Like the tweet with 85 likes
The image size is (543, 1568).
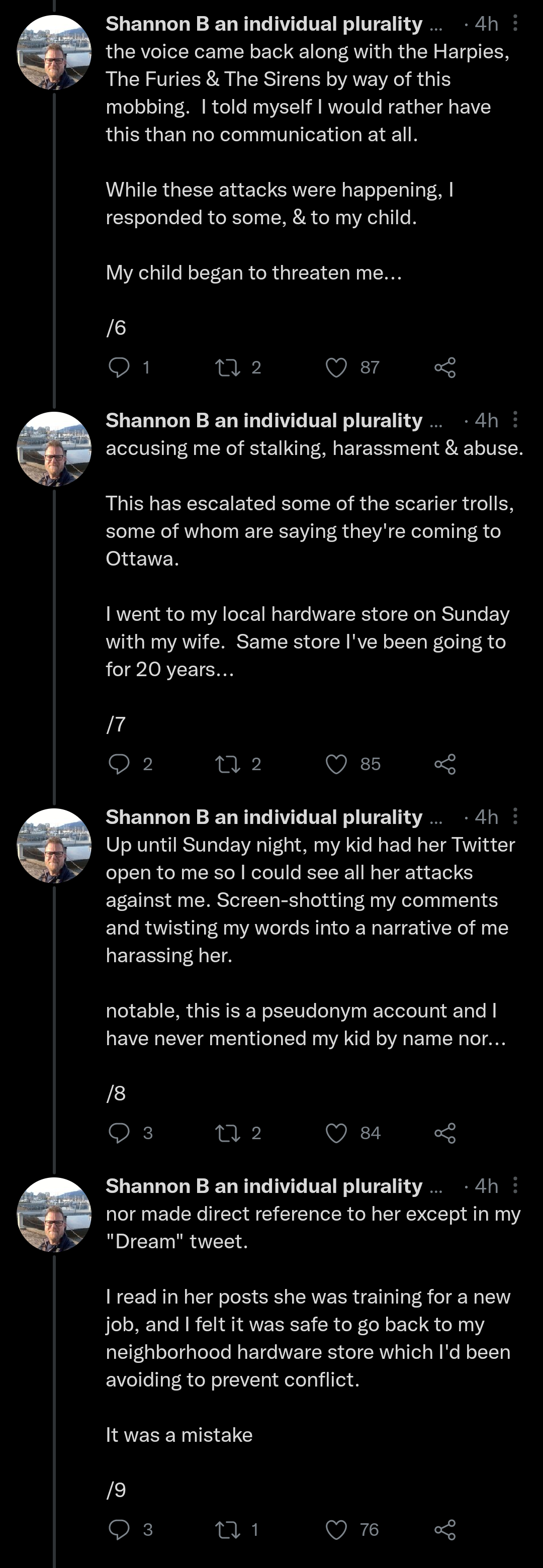pos(336,764)
